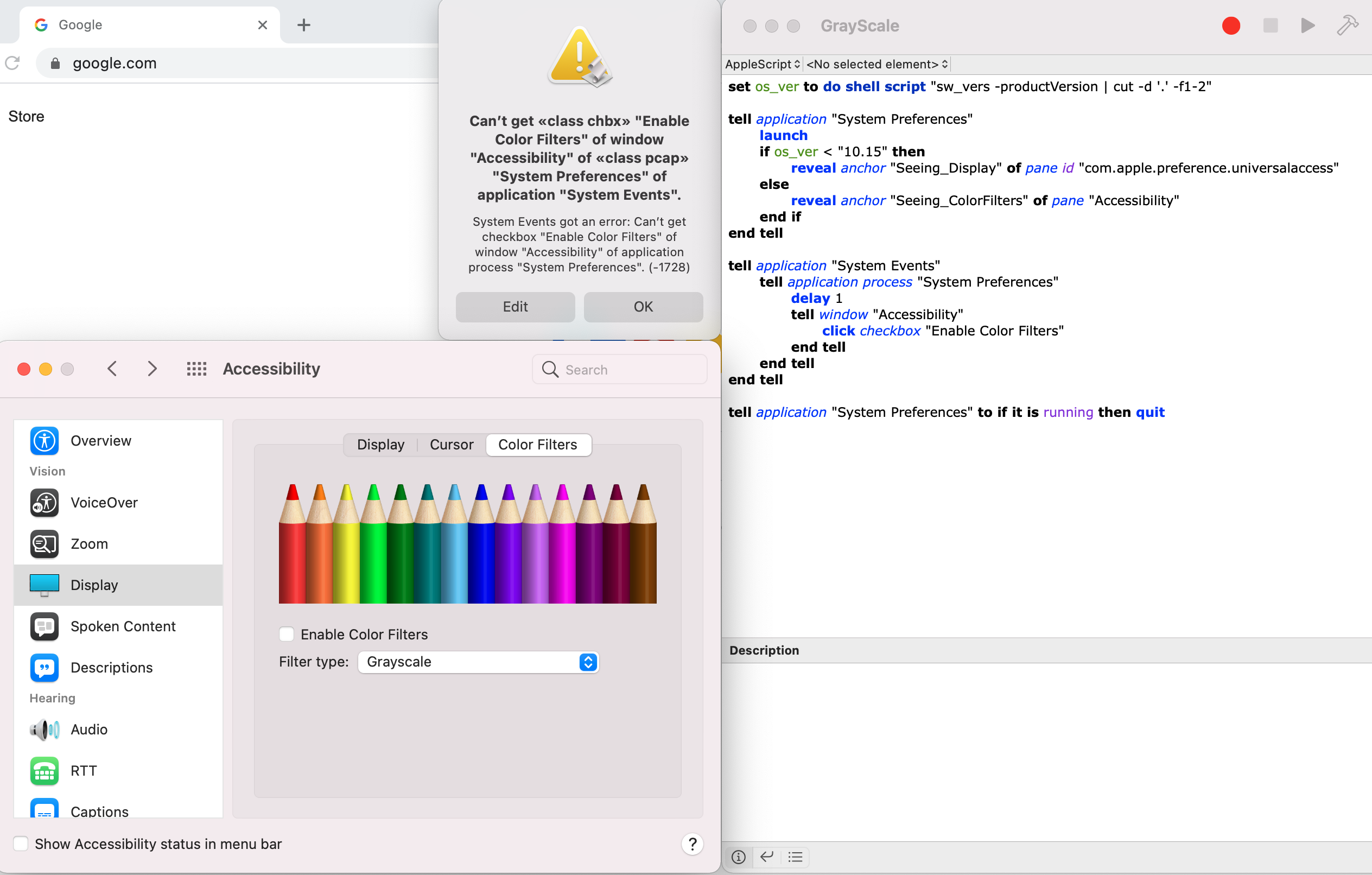Expand the No selected element popup
The height and width of the screenshot is (875, 1372).
(876, 64)
